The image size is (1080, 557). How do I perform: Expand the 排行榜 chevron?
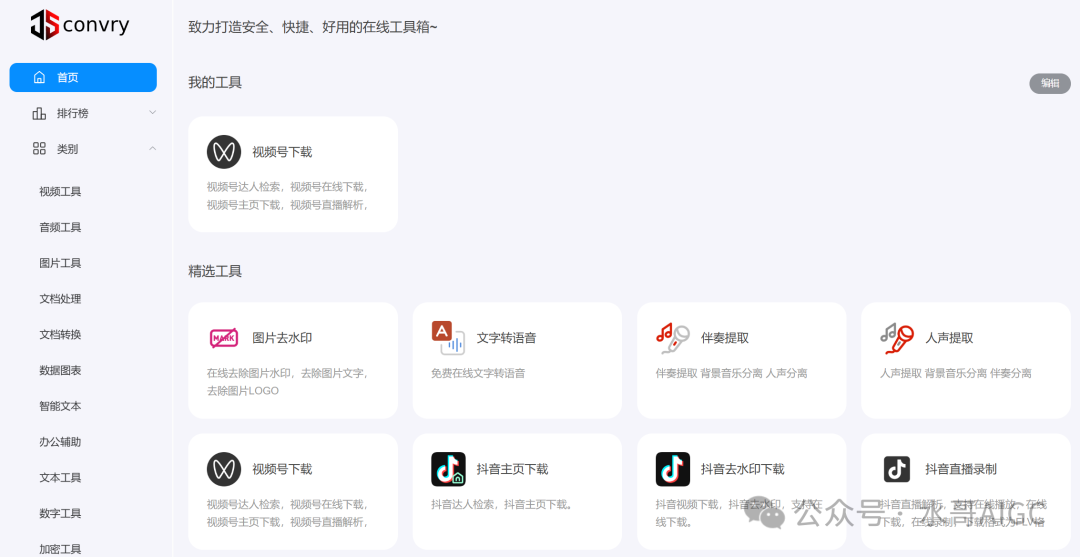153,112
